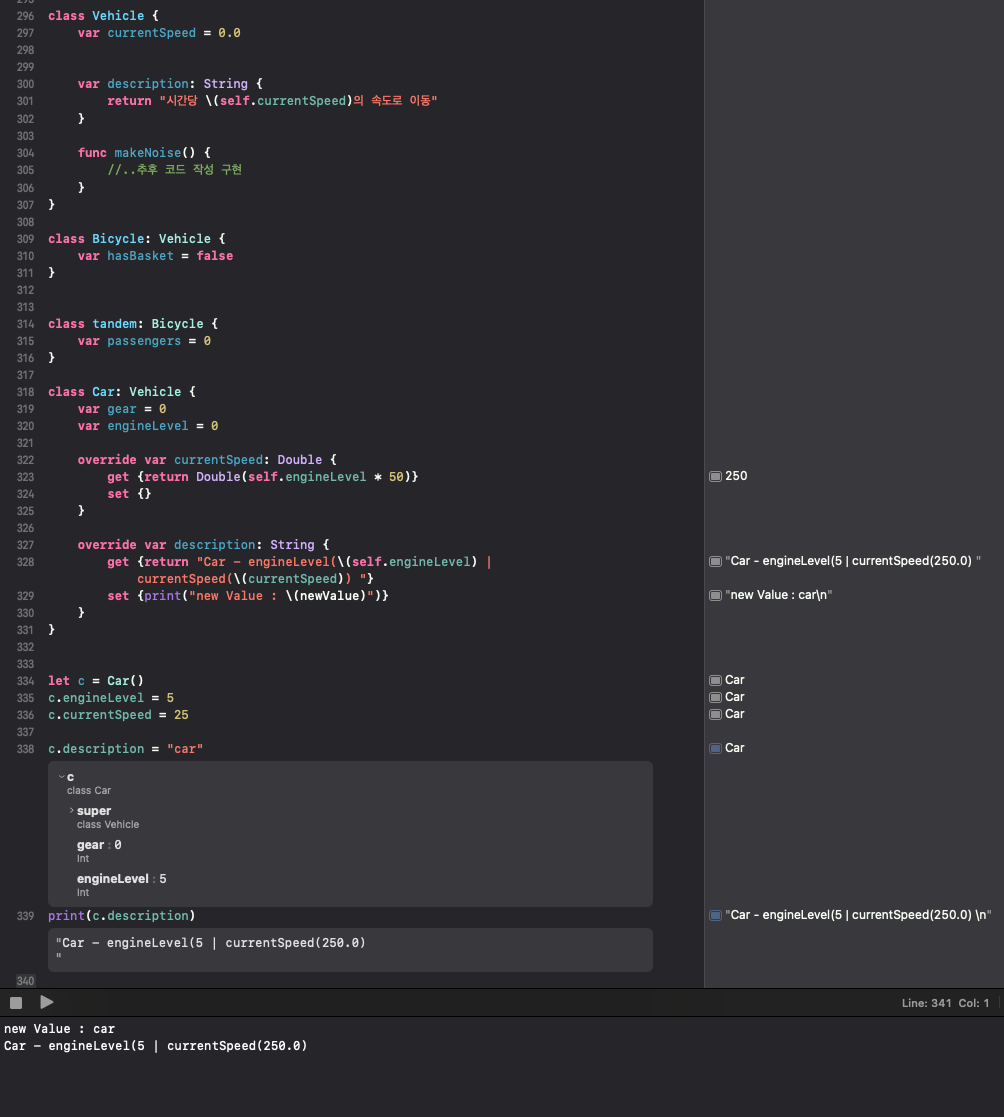Click Korean comment on line 305
The image size is (1004, 1117).
[175, 170]
